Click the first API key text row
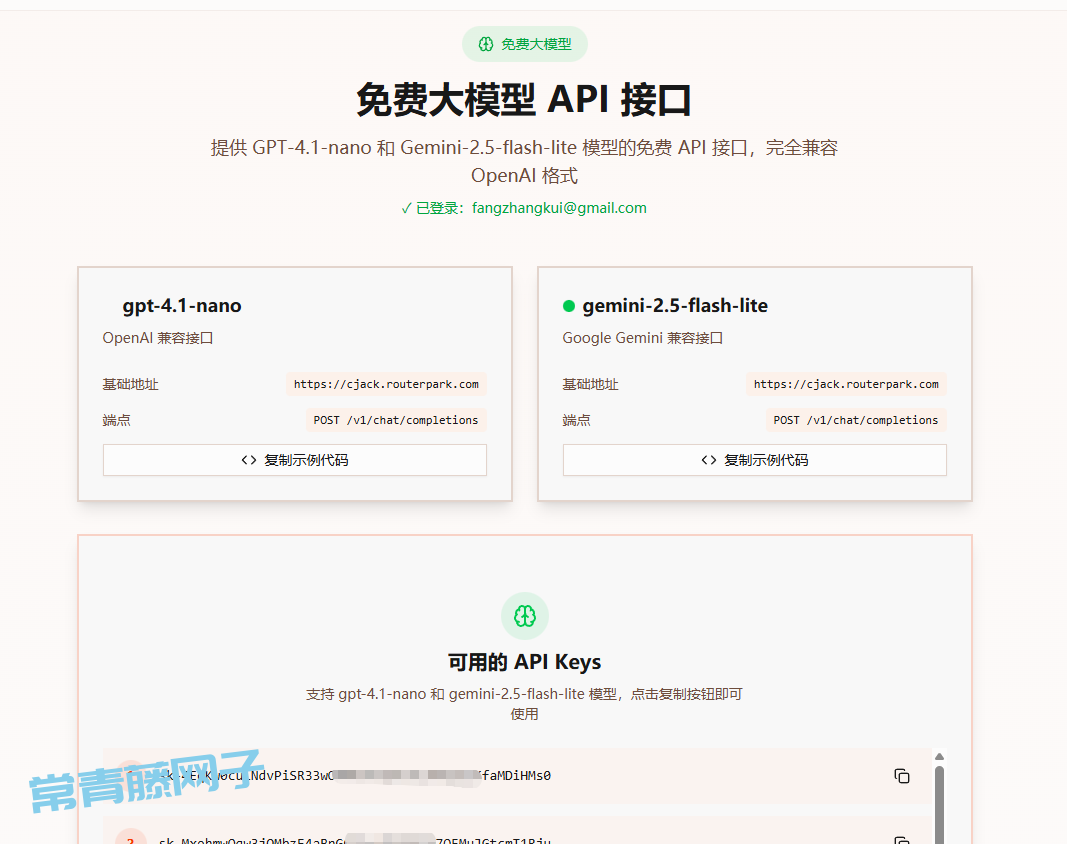Screen dimensions: 1067x844 click(x=400, y=776)
